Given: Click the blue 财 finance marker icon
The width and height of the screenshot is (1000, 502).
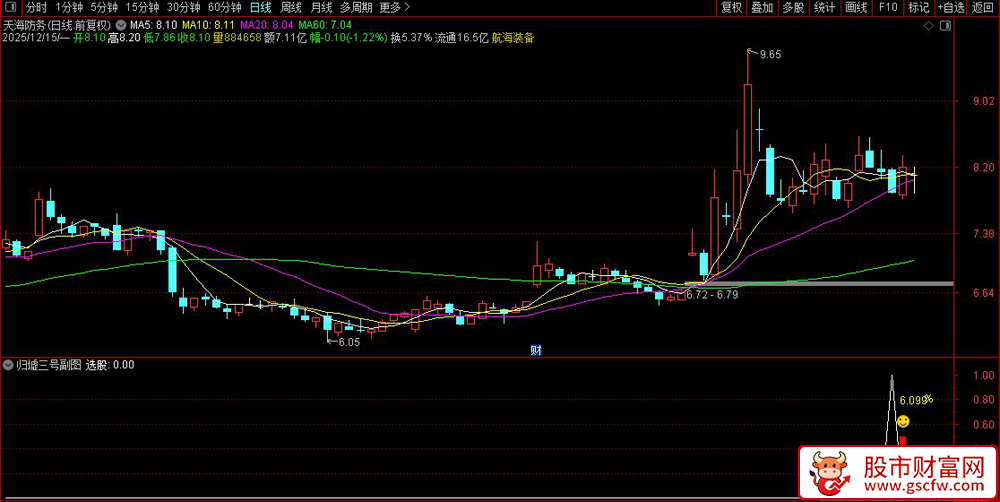Looking at the screenshot, I should pyautogui.click(x=536, y=350).
